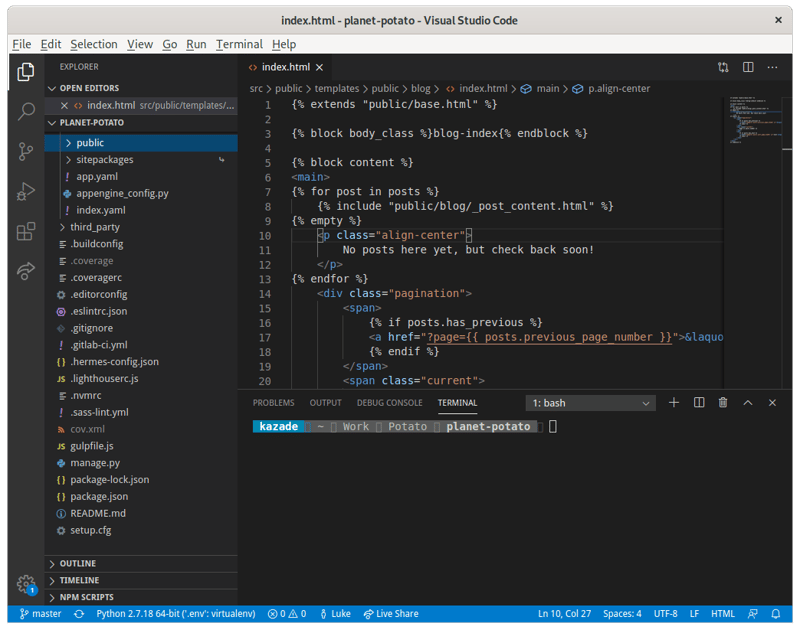Open the Help menu
The image size is (800, 630).
pos(284,44)
